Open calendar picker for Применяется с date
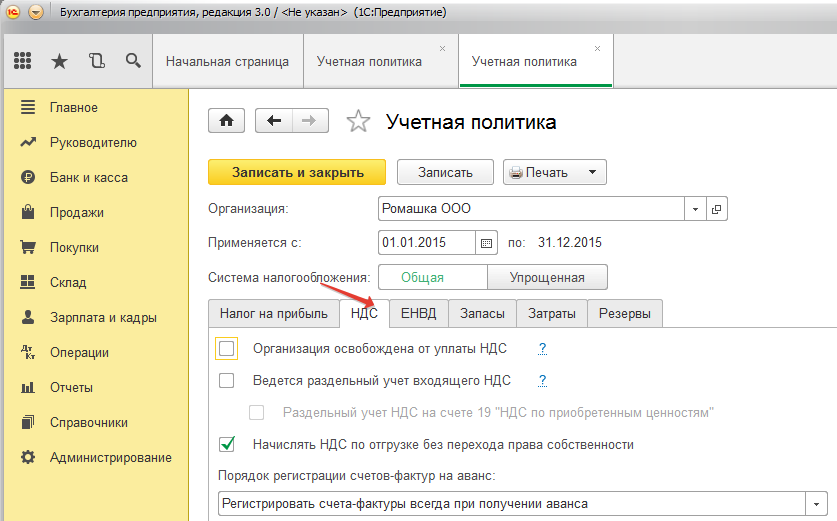 (487, 243)
